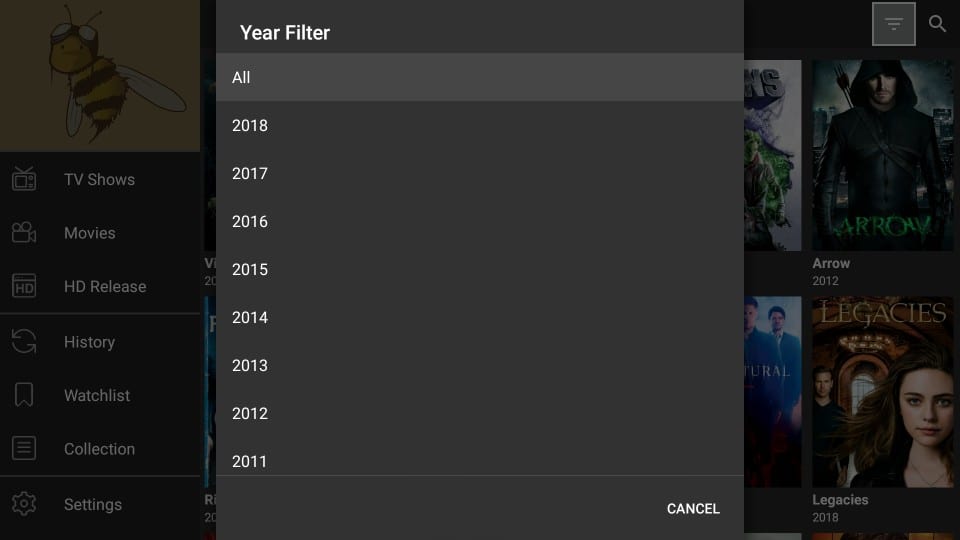The height and width of the screenshot is (540, 960).
Task: Open TV Shows television icon
Action: 24,179
